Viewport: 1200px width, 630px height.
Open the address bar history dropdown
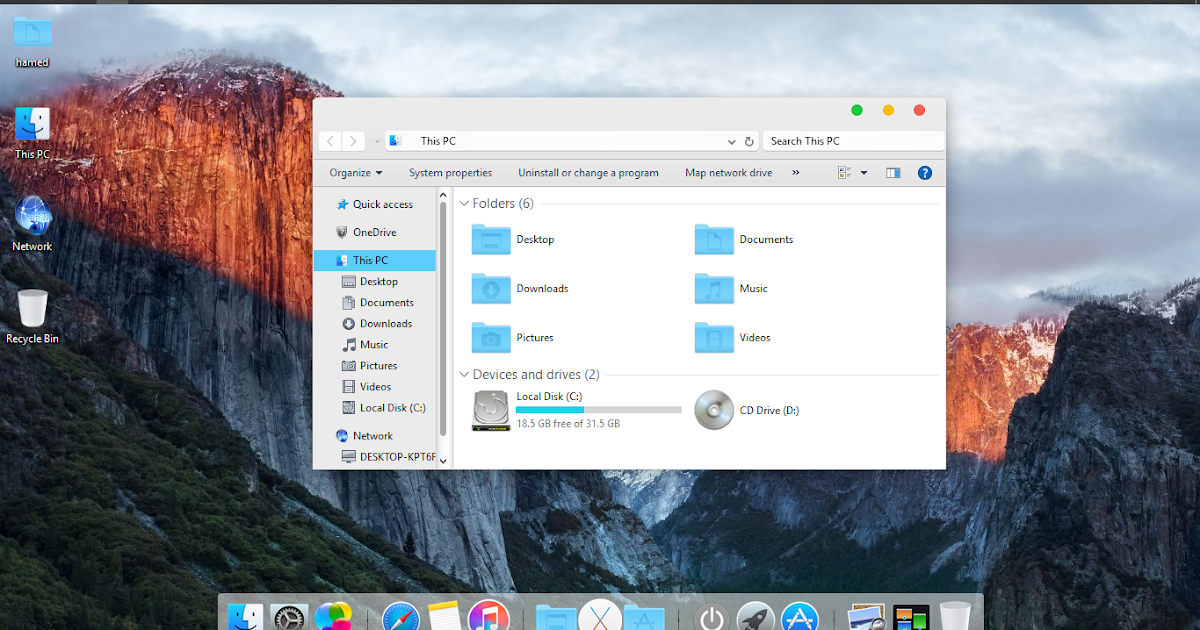pyautogui.click(x=732, y=142)
